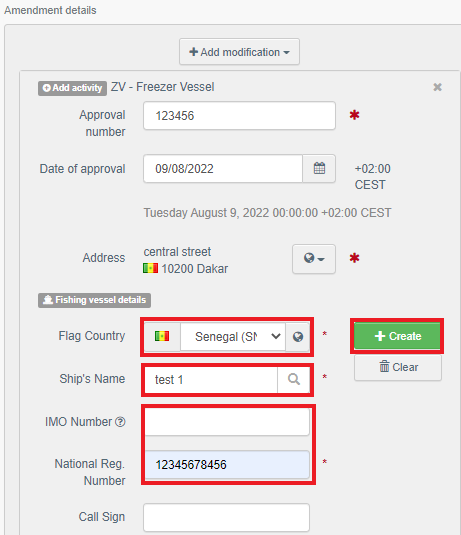Click the Call Sign input box
461x535 pixels.
[227, 517]
